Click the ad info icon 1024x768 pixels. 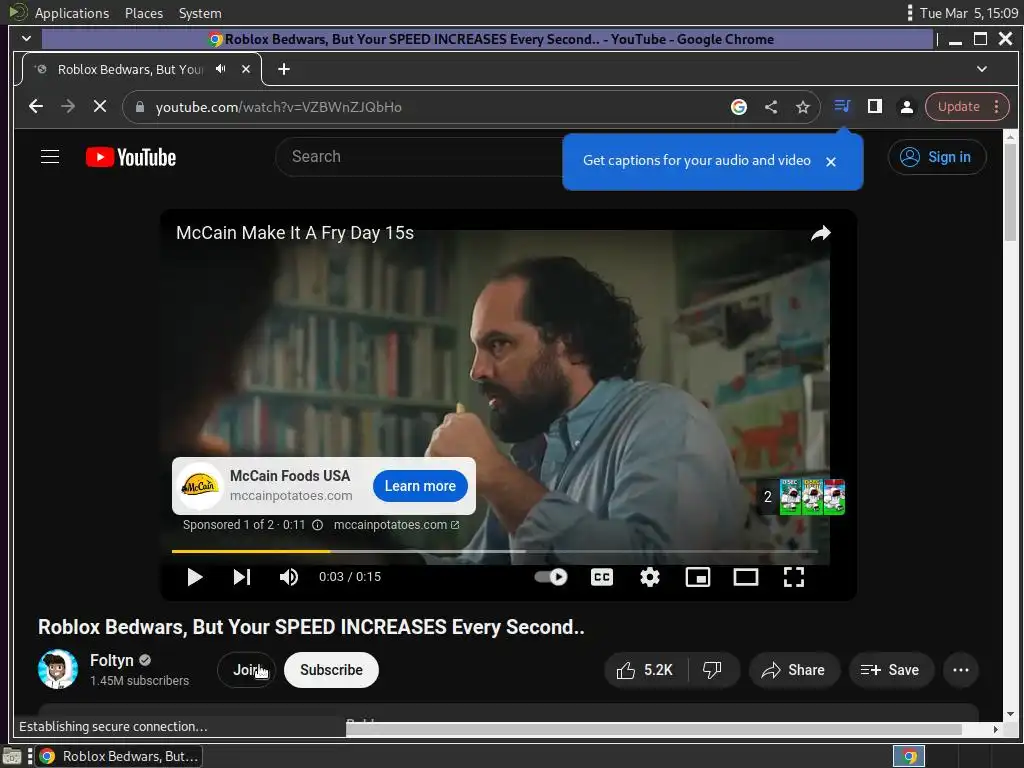pyautogui.click(x=317, y=525)
